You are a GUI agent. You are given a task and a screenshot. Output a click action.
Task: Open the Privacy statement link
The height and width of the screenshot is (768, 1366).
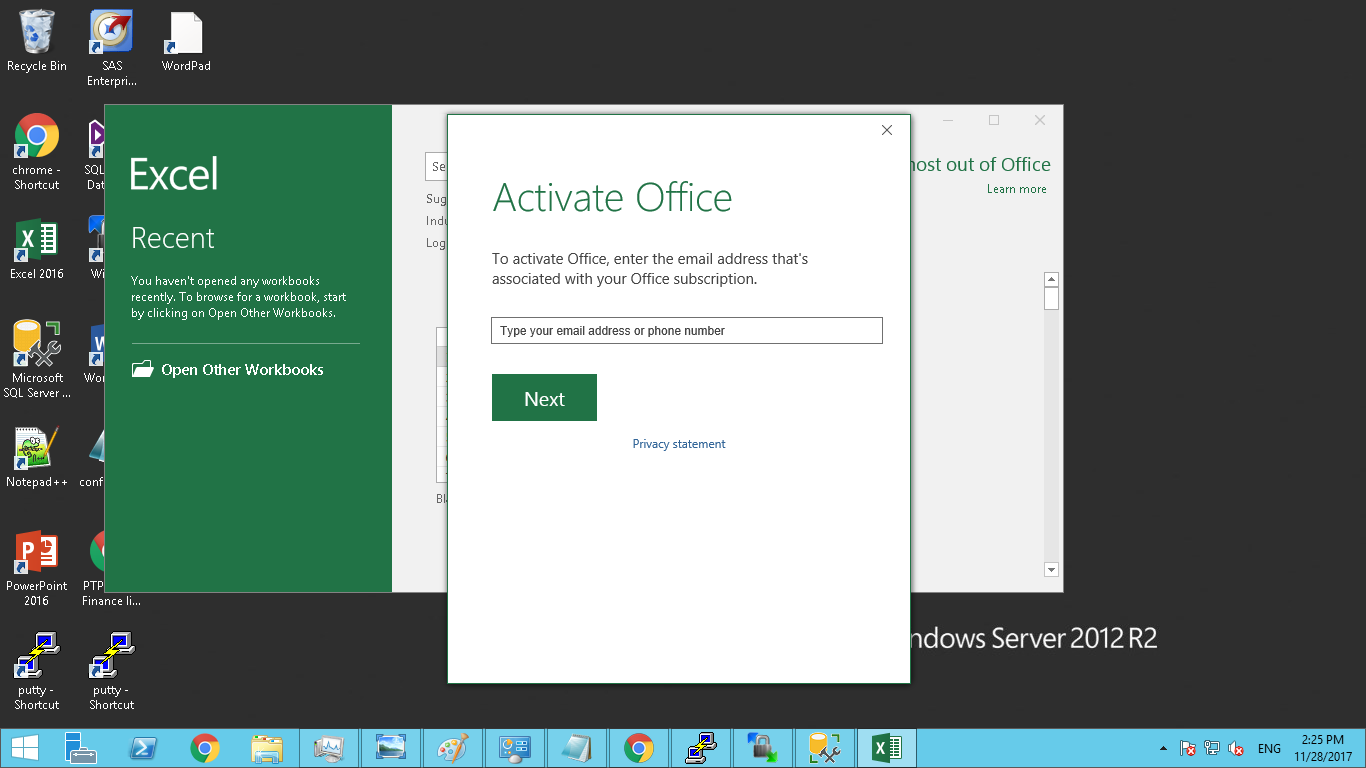tap(679, 444)
